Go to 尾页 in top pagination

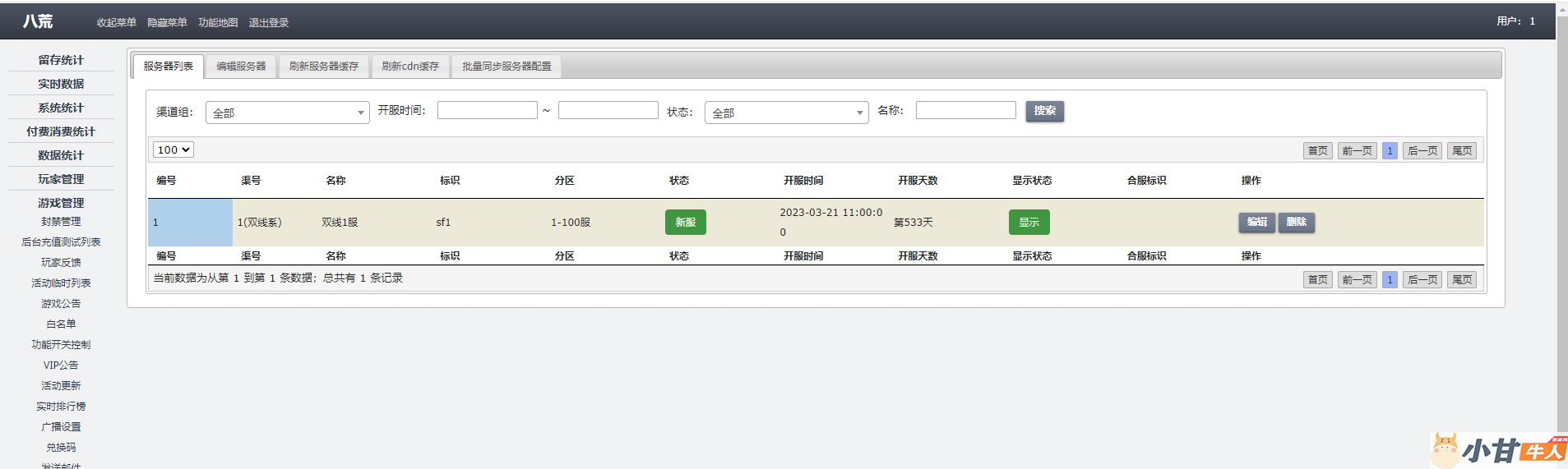1462,151
